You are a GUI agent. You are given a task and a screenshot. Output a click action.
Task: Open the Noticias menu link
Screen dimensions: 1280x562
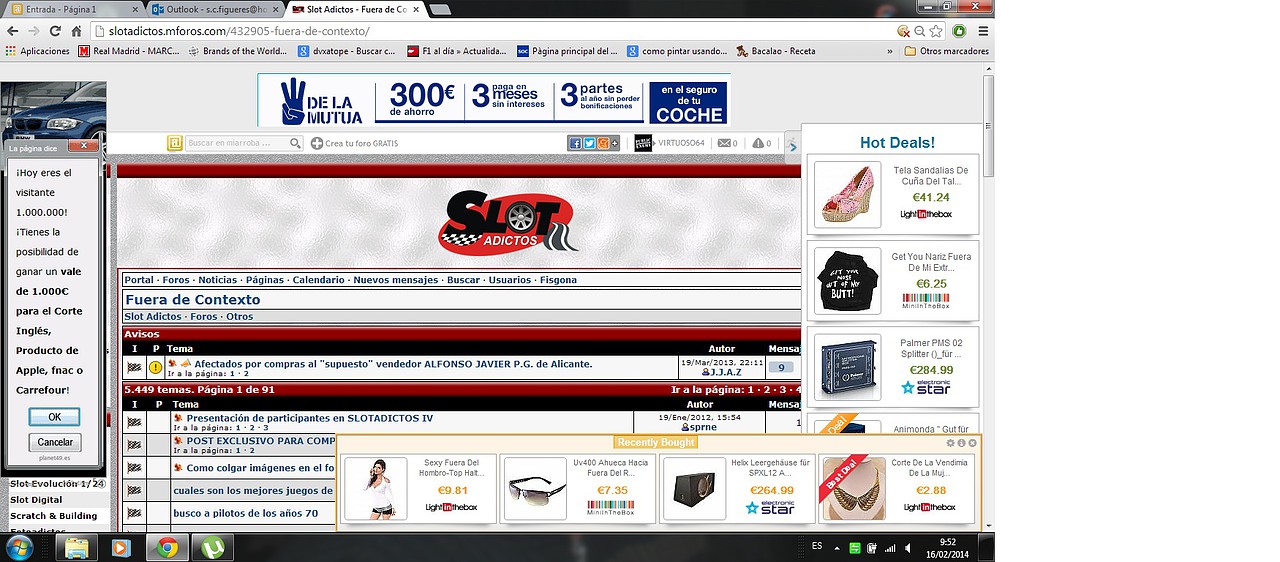tap(217, 280)
